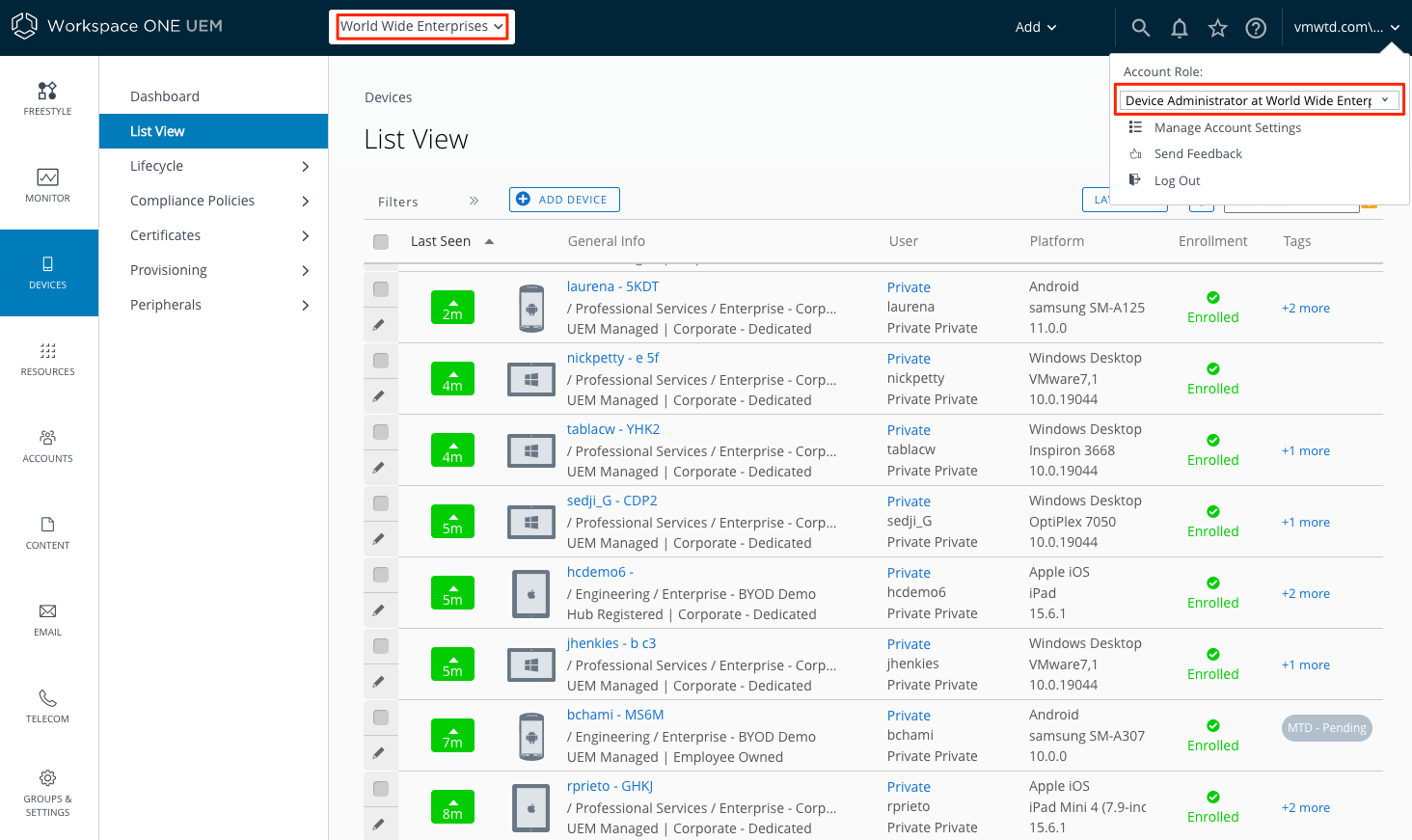Select Compliance Policies menu item
1412x840 pixels.
(193, 201)
